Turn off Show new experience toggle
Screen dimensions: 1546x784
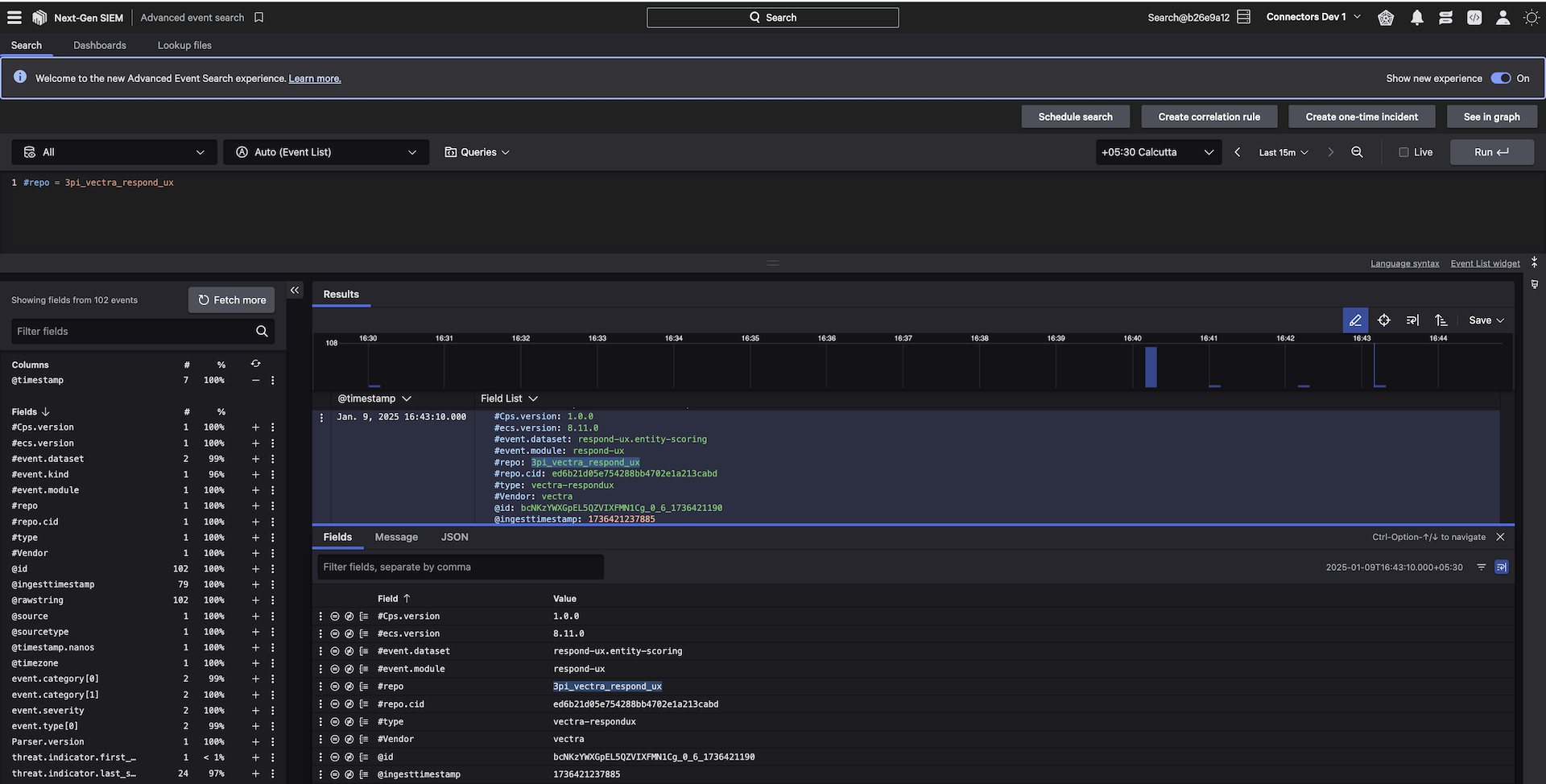coord(1500,78)
